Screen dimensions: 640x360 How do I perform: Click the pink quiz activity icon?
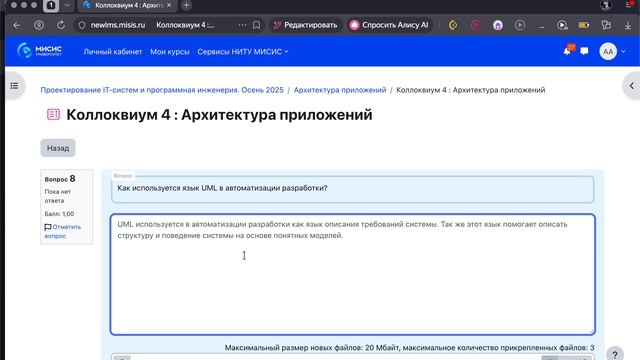click(x=53, y=114)
